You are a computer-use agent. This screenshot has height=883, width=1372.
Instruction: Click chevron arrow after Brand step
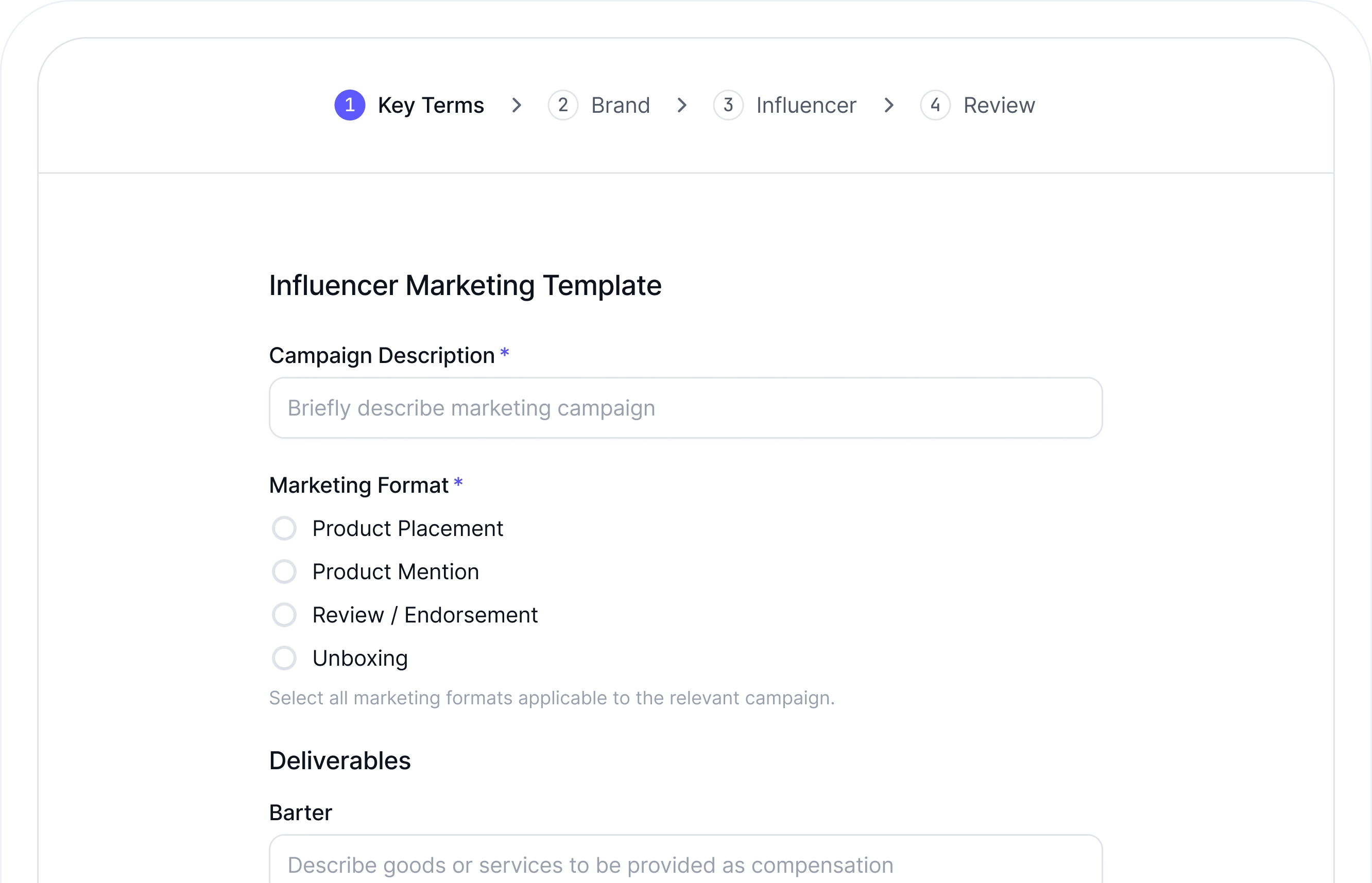pyautogui.click(x=681, y=105)
